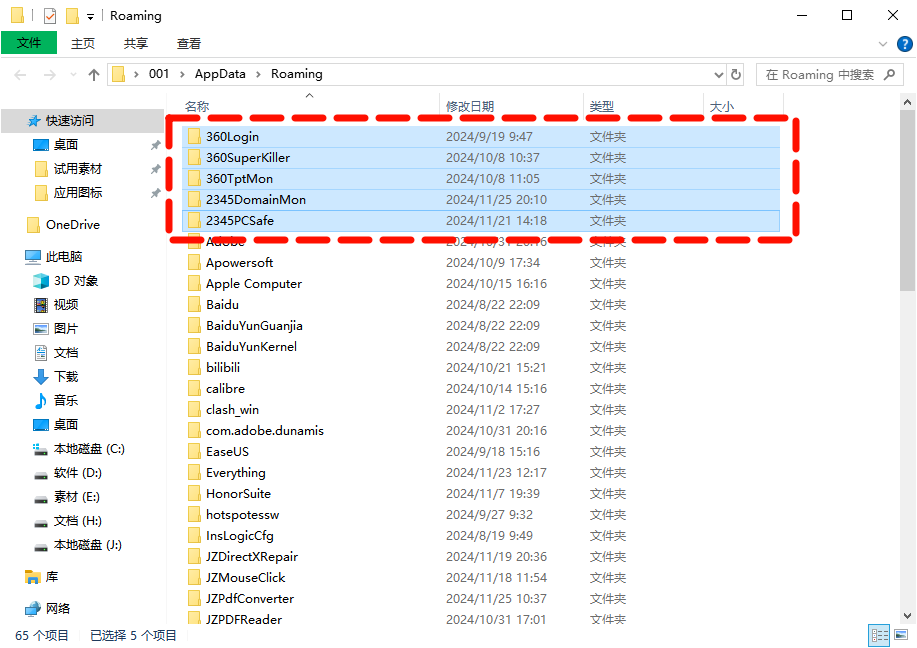
Task: Sort by the 类型 column header
Action: [x=601, y=106]
